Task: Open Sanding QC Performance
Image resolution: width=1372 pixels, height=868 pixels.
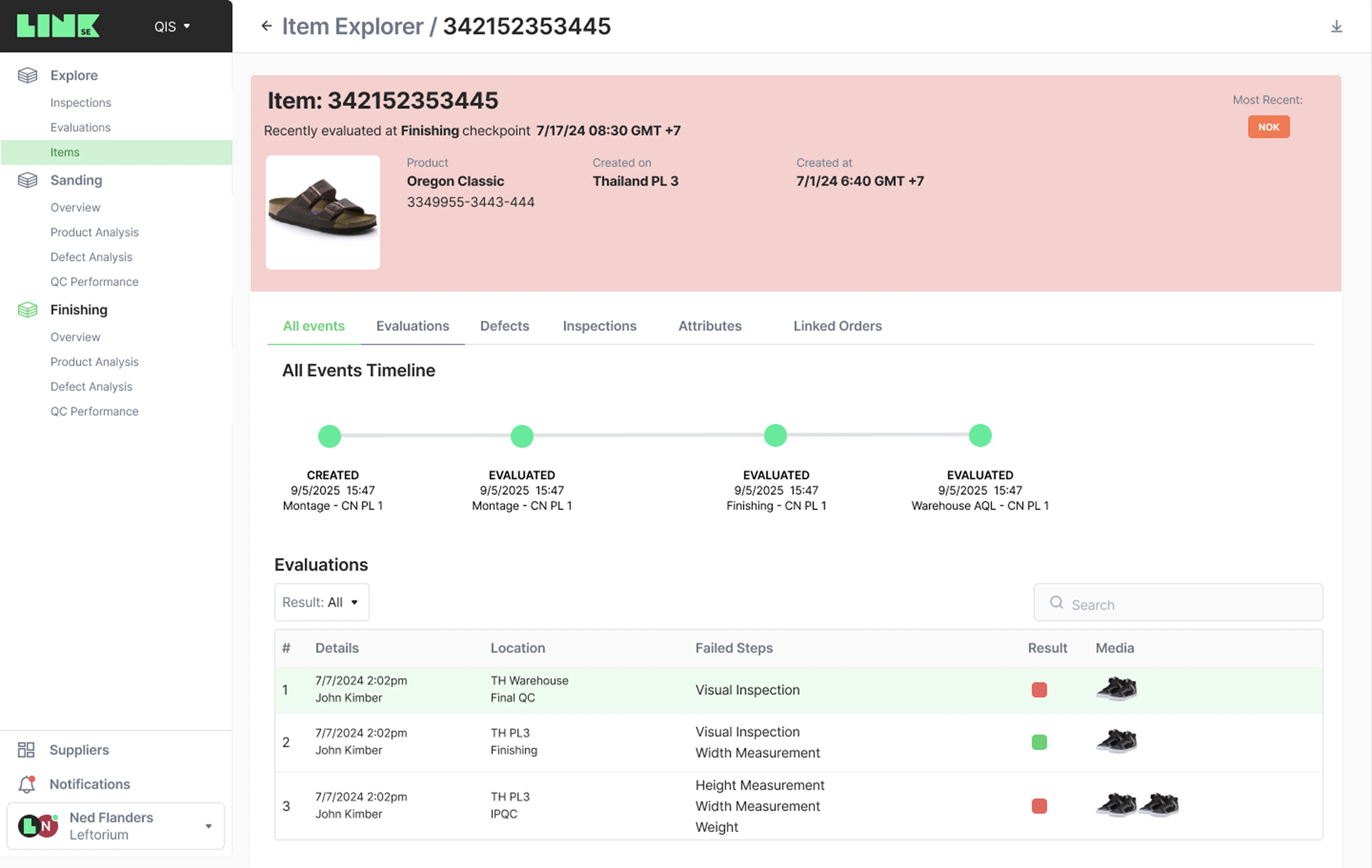Action: click(x=94, y=281)
